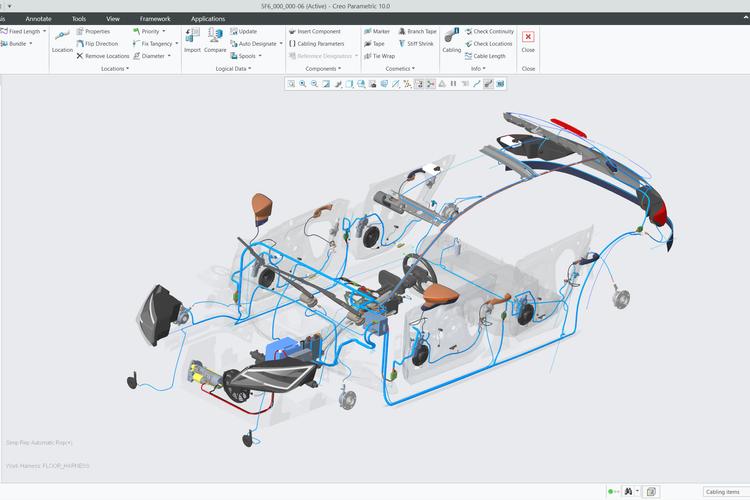The height and width of the screenshot is (500, 750).
Task: Click the binoculars search icon in status bar
Action: (629, 491)
